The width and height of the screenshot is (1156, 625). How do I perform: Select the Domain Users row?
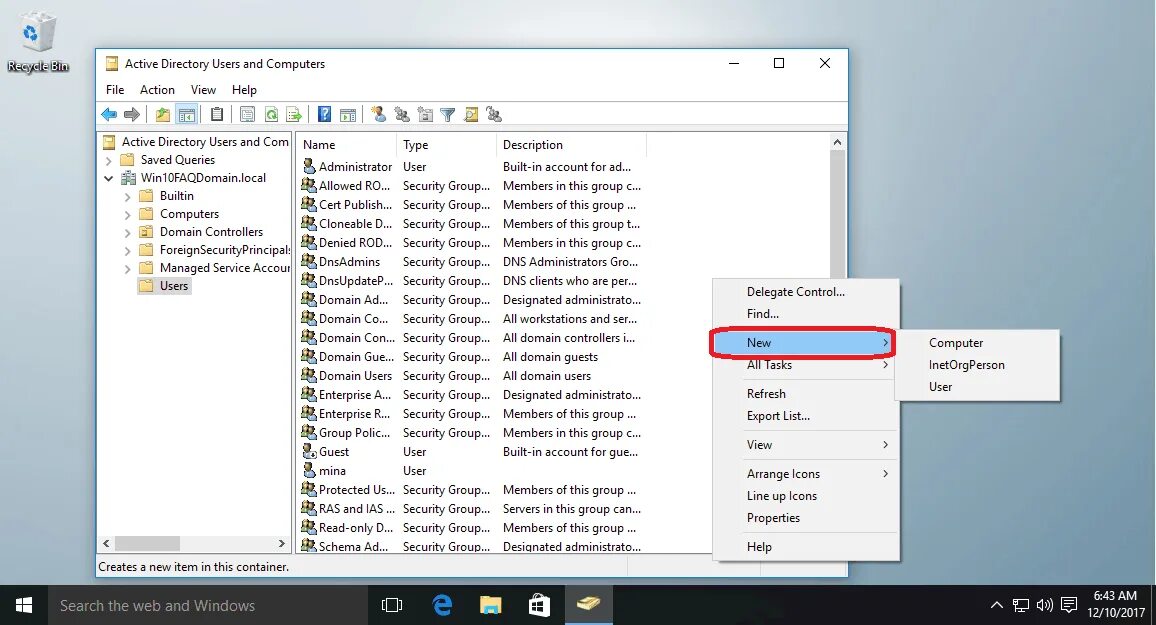point(472,376)
